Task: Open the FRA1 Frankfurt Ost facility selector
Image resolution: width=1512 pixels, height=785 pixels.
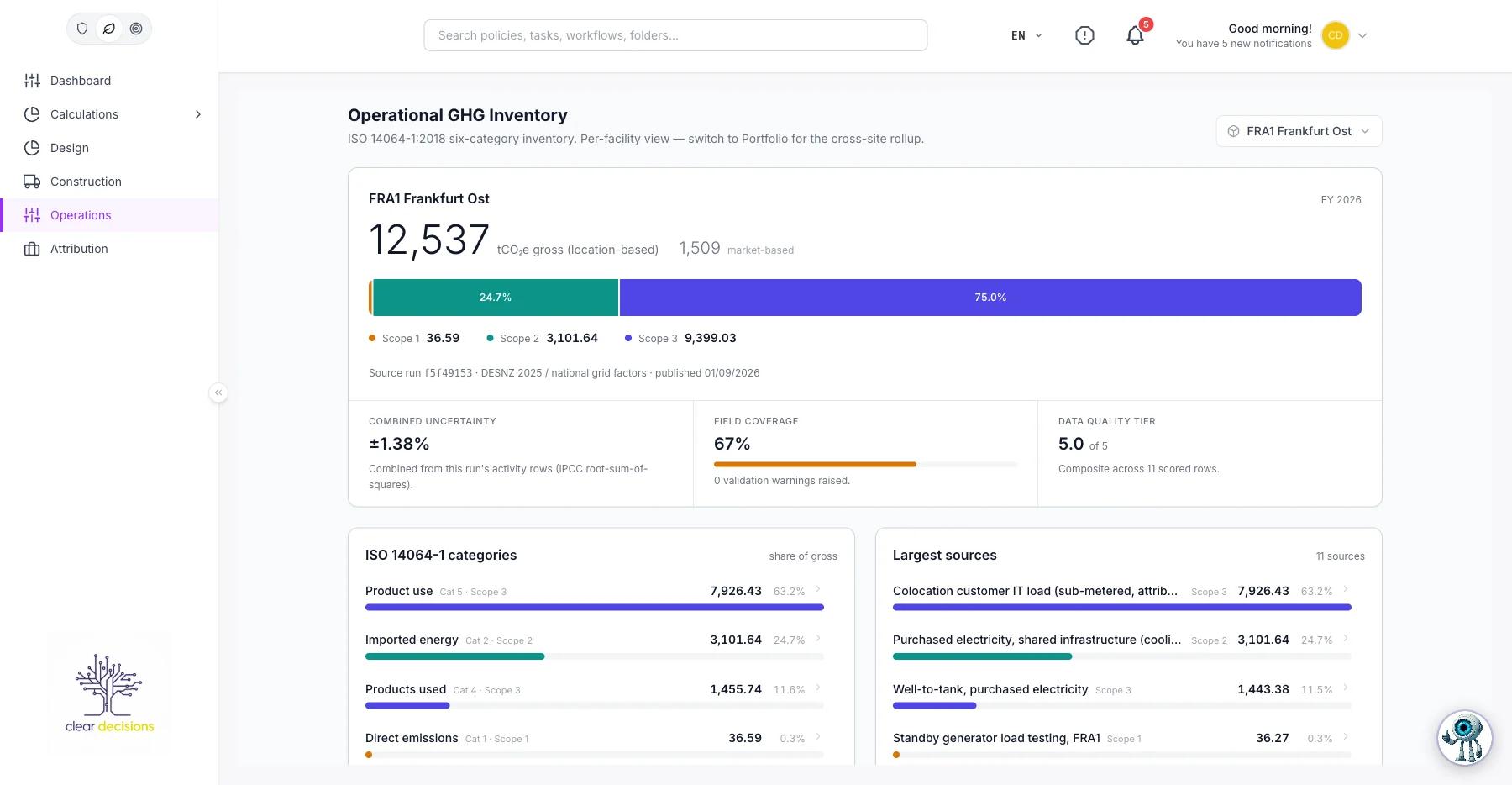Action: [1299, 131]
